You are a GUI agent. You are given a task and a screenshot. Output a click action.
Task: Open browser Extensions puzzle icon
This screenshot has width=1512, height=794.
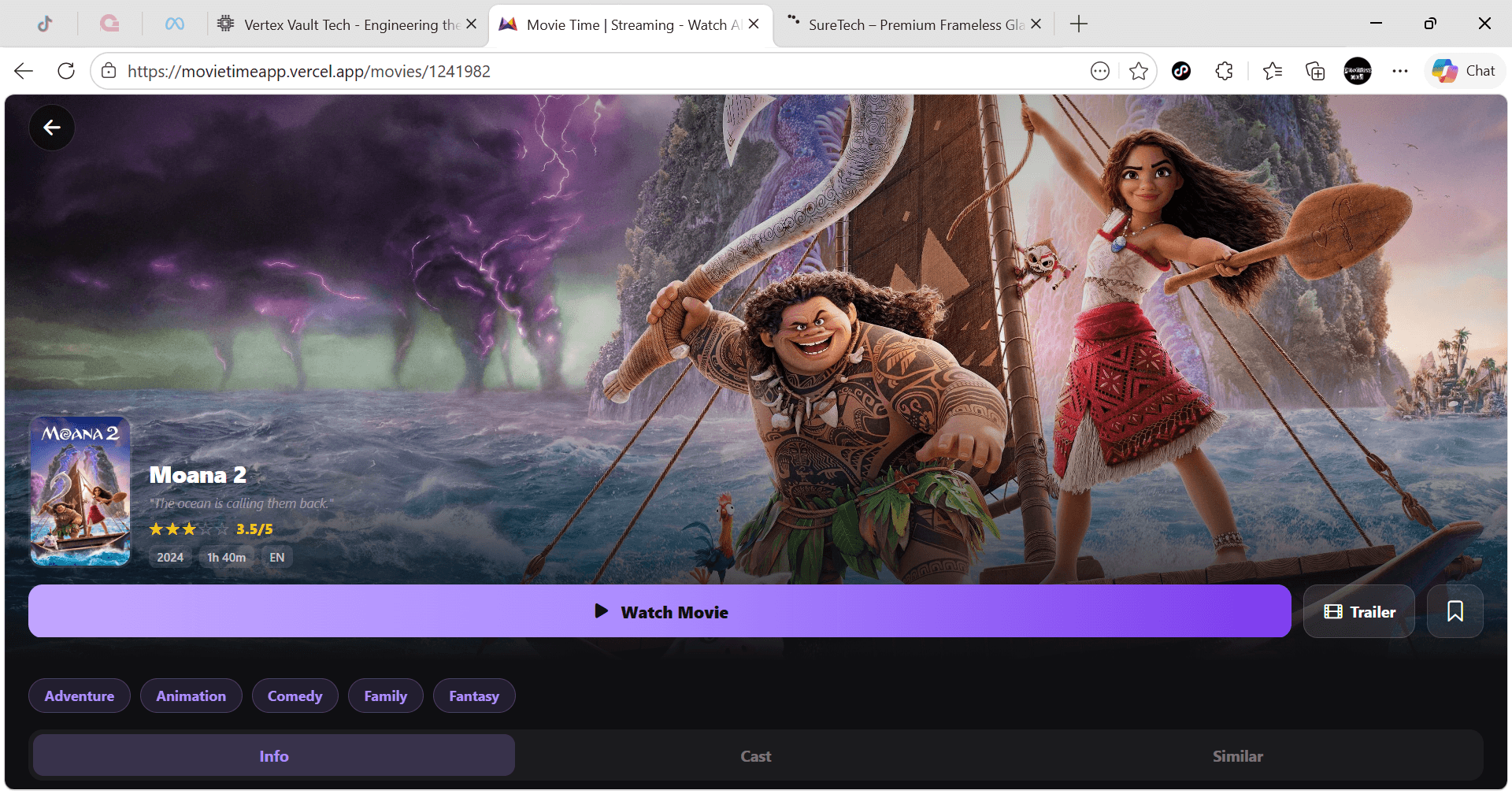click(x=1224, y=71)
